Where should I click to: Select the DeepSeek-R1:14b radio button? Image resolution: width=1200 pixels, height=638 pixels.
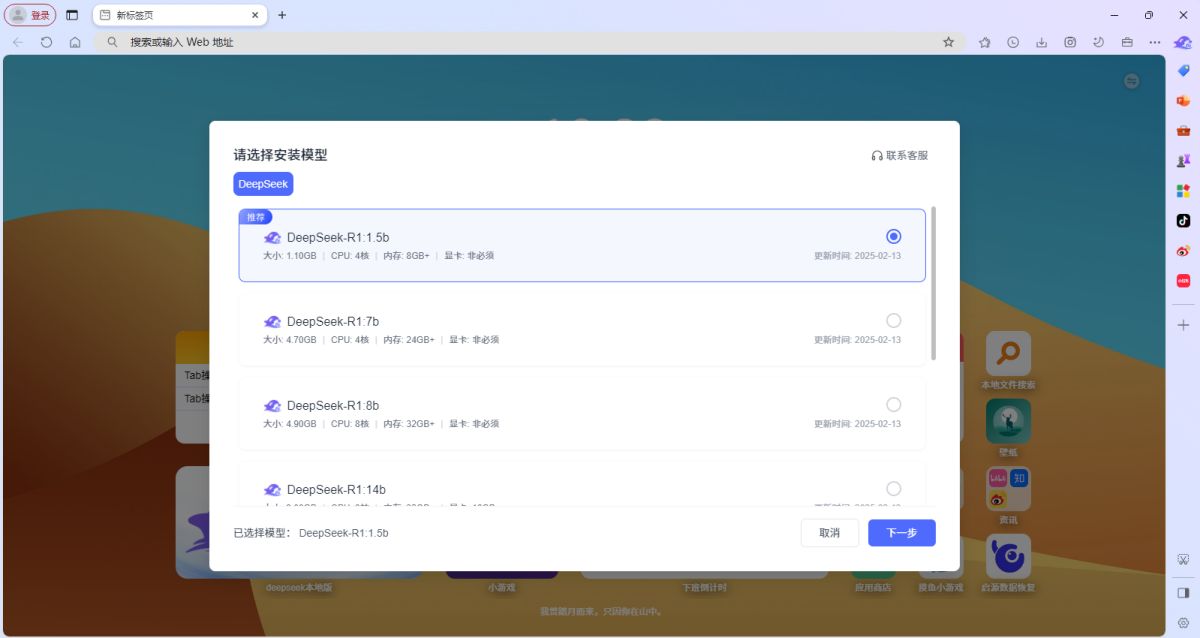[893, 488]
